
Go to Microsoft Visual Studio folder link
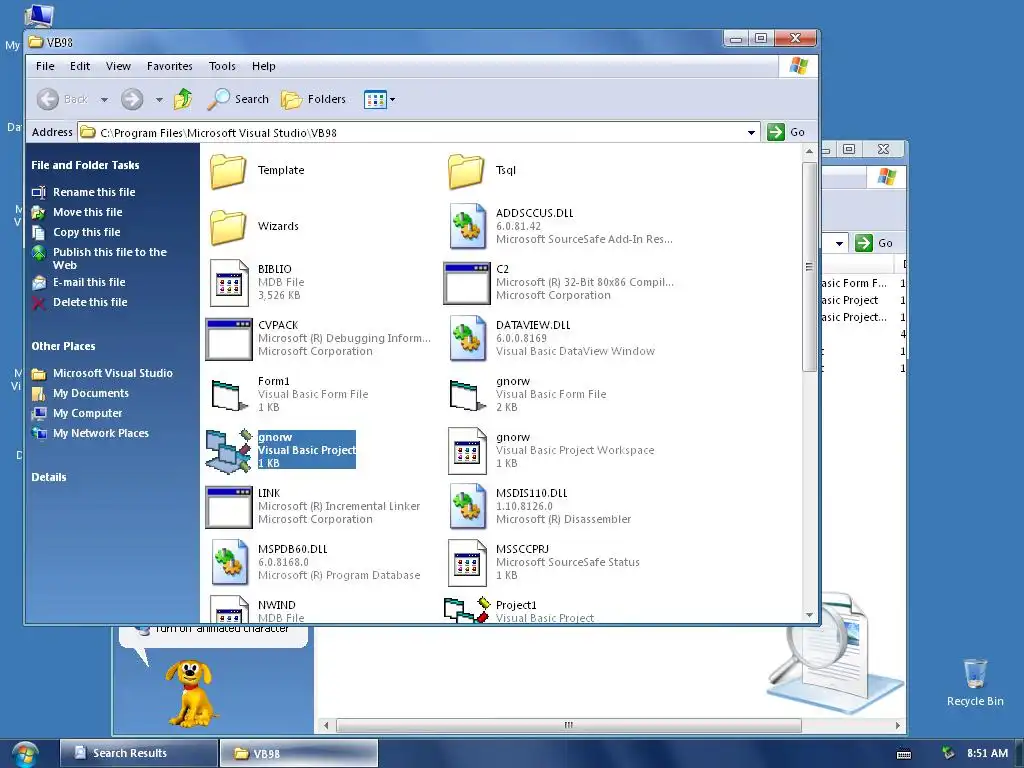(112, 374)
